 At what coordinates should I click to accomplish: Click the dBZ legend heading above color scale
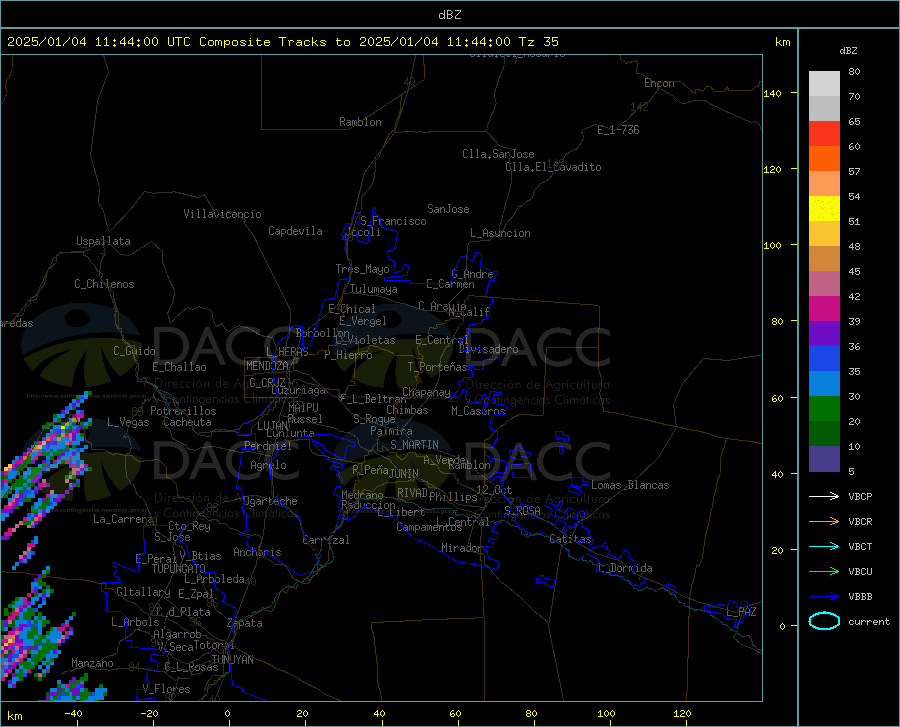coord(848,50)
